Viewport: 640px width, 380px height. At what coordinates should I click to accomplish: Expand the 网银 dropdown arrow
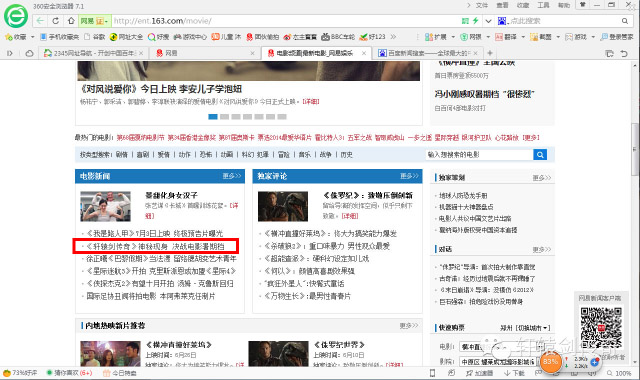tap(488, 37)
